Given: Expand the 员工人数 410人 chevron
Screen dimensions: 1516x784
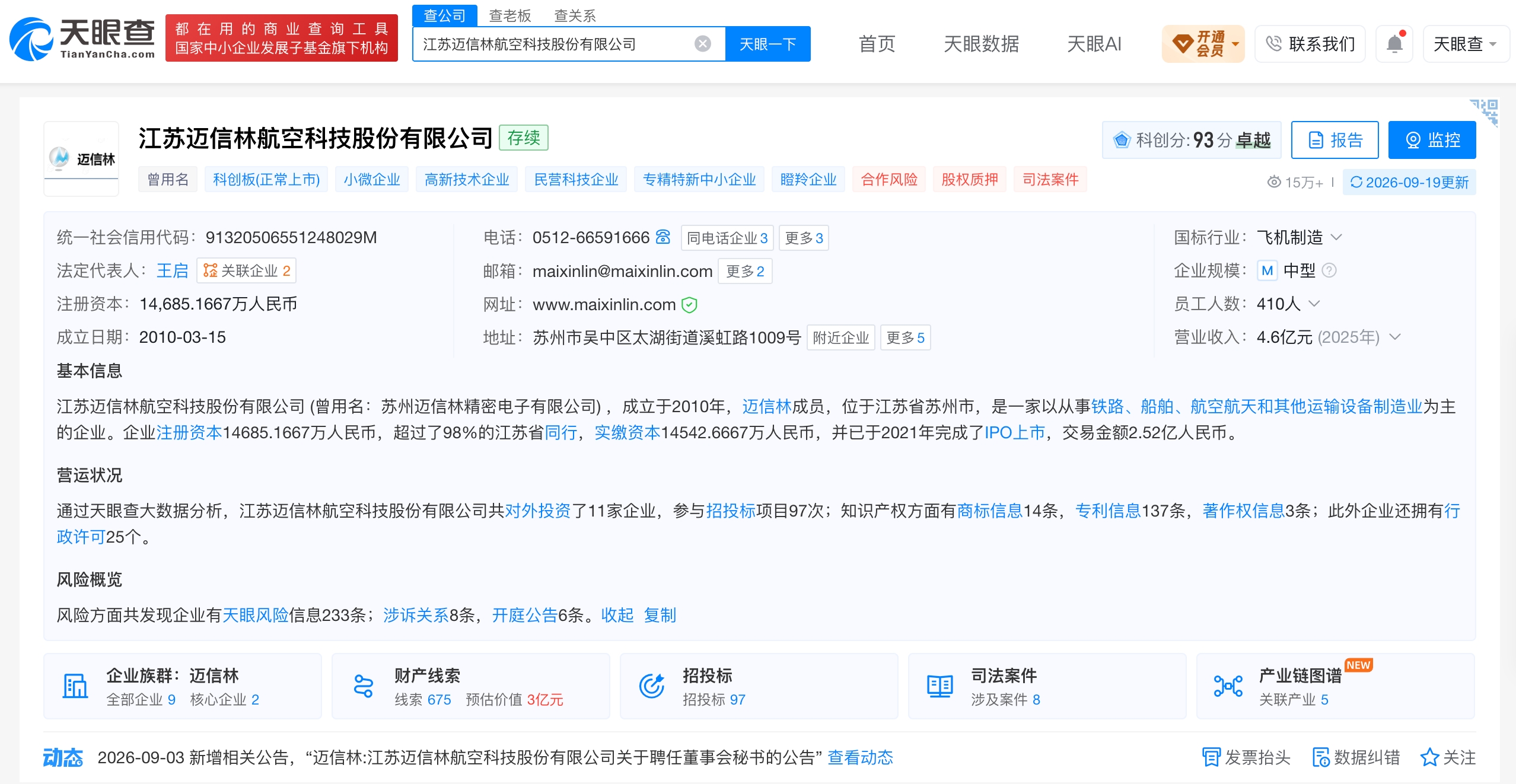Looking at the screenshot, I should click(x=1314, y=304).
